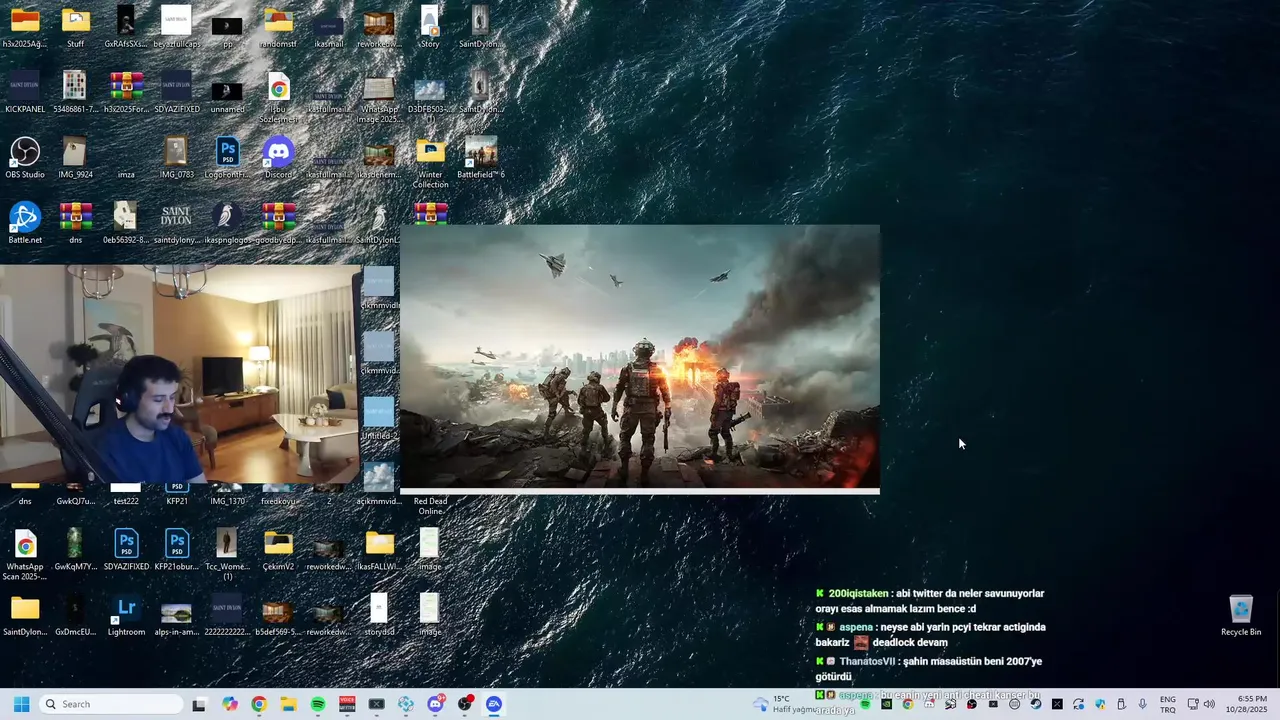
Task: Select h3x2025For archive icon
Action: (x=126, y=92)
